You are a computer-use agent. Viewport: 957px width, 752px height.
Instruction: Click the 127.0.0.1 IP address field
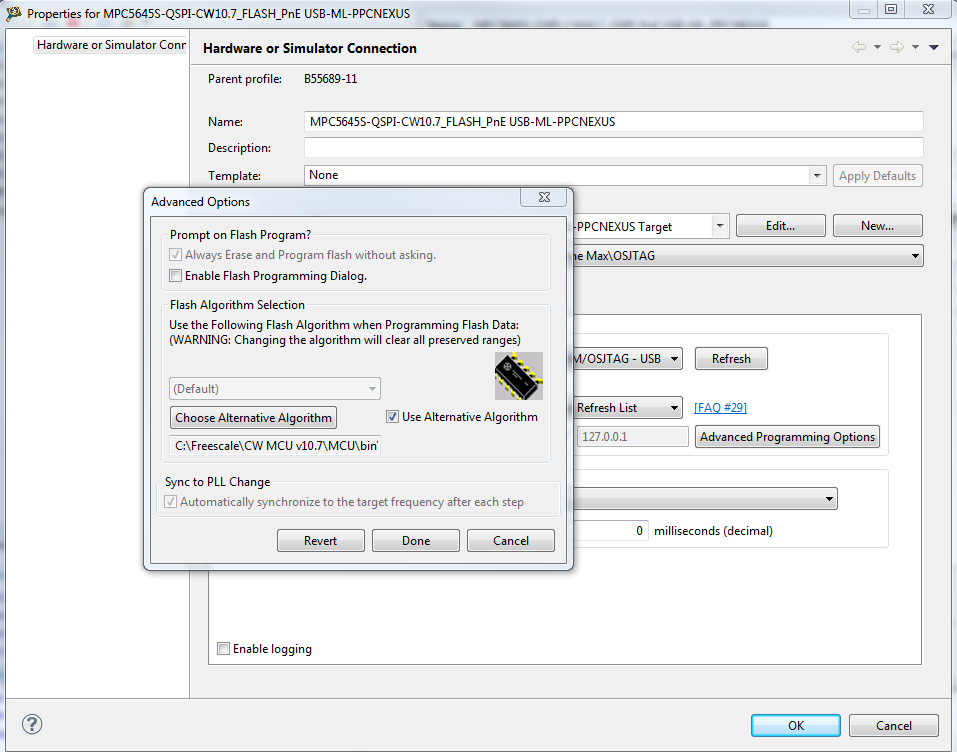(632, 436)
